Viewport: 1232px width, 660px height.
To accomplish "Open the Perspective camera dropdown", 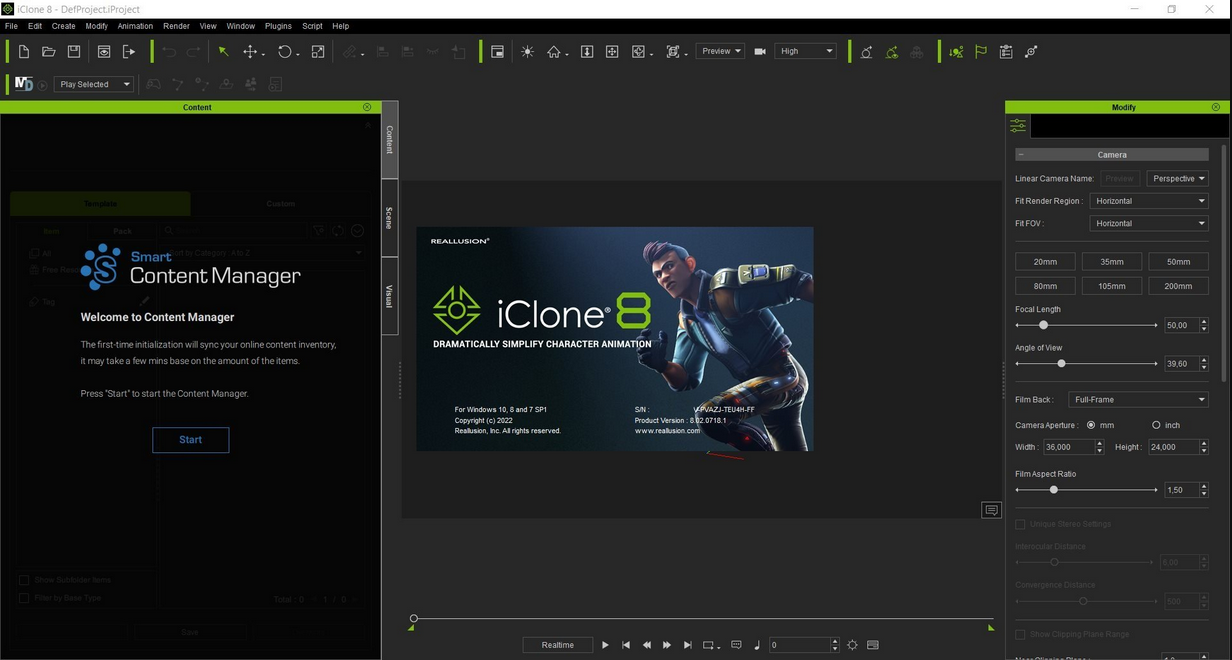I will coord(1177,178).
